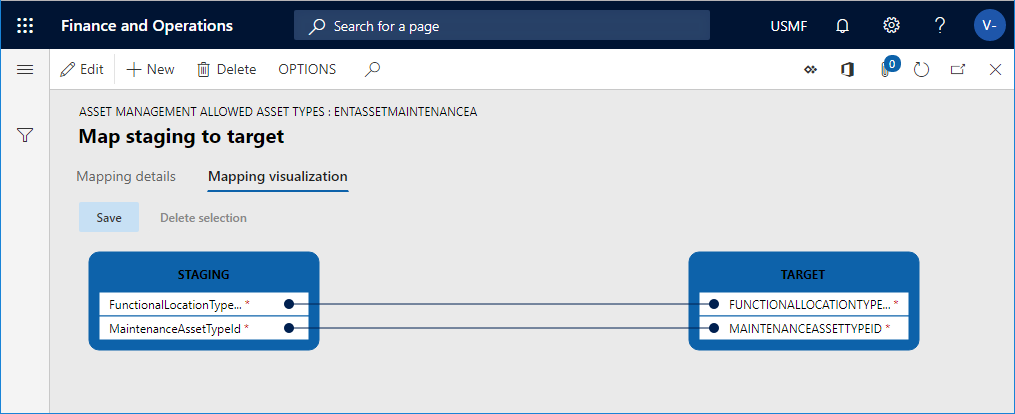The height and width of the screenshot is (414, 1015).
Task: Open the notifications bell
Action: (x=842, y=26)
